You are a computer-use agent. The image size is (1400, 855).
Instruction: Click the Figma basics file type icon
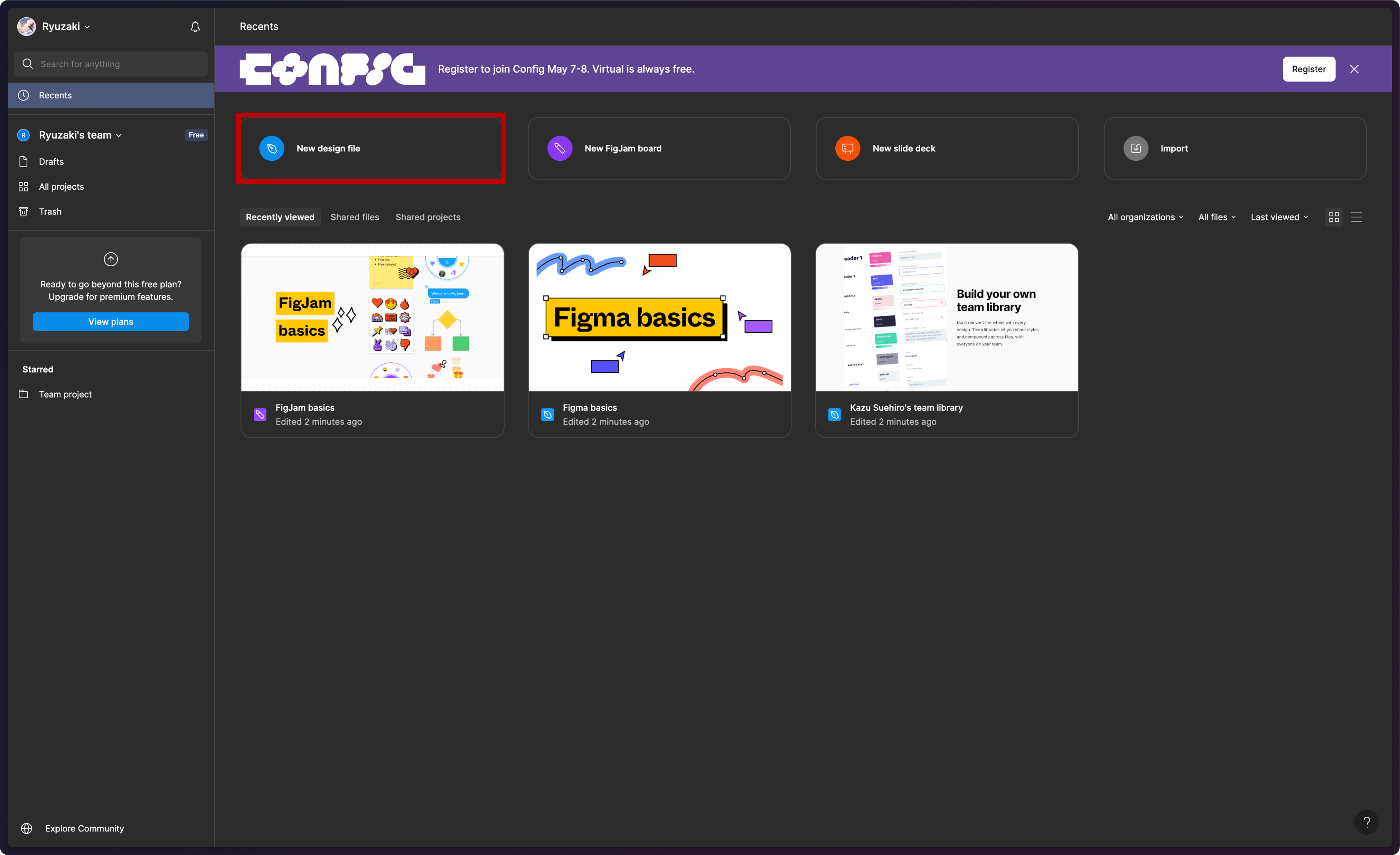547,414
